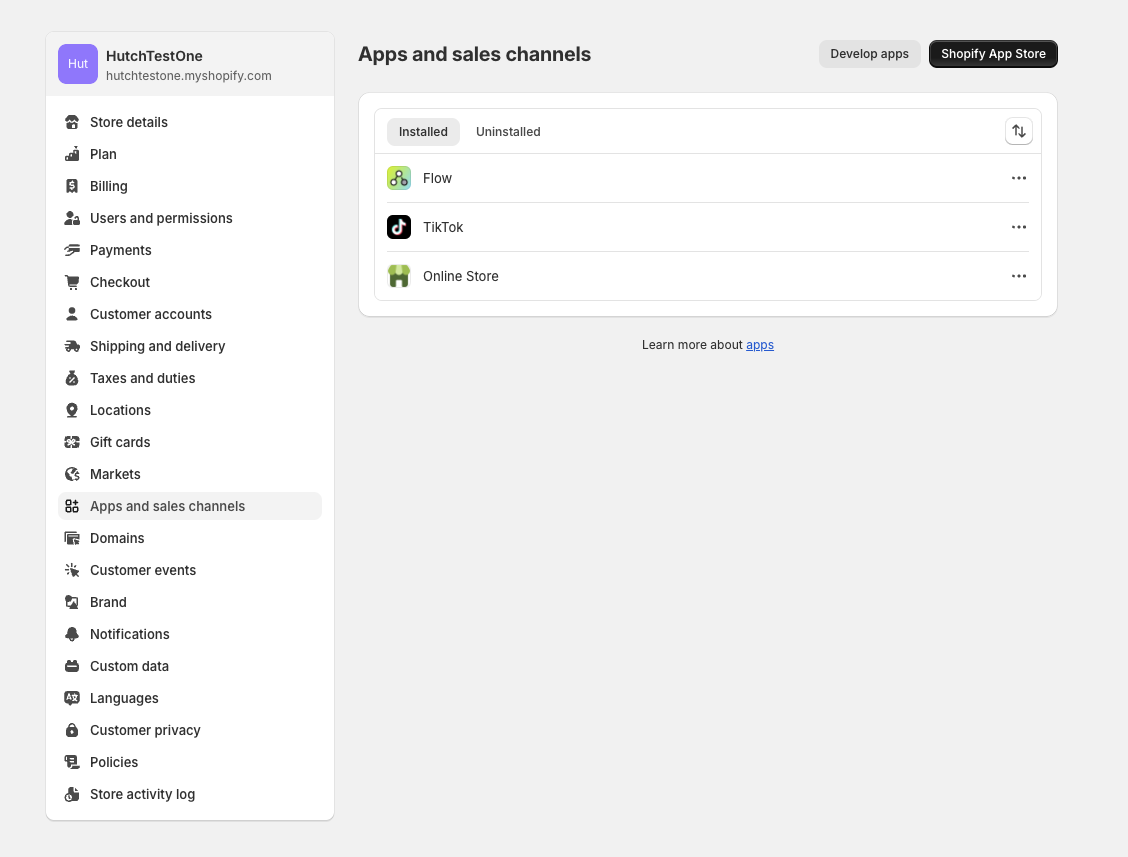
Task: Open Locations via the pin icon
Action: tap(72, 410)
